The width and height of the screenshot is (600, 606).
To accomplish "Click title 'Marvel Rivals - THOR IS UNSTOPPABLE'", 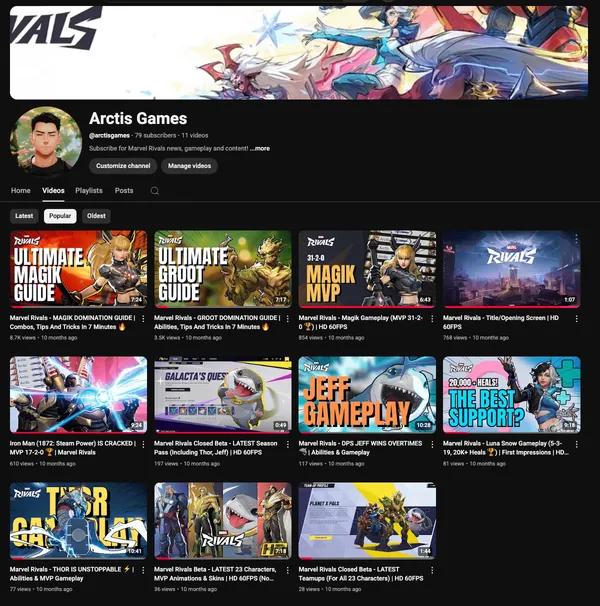I will click(72, 574).
